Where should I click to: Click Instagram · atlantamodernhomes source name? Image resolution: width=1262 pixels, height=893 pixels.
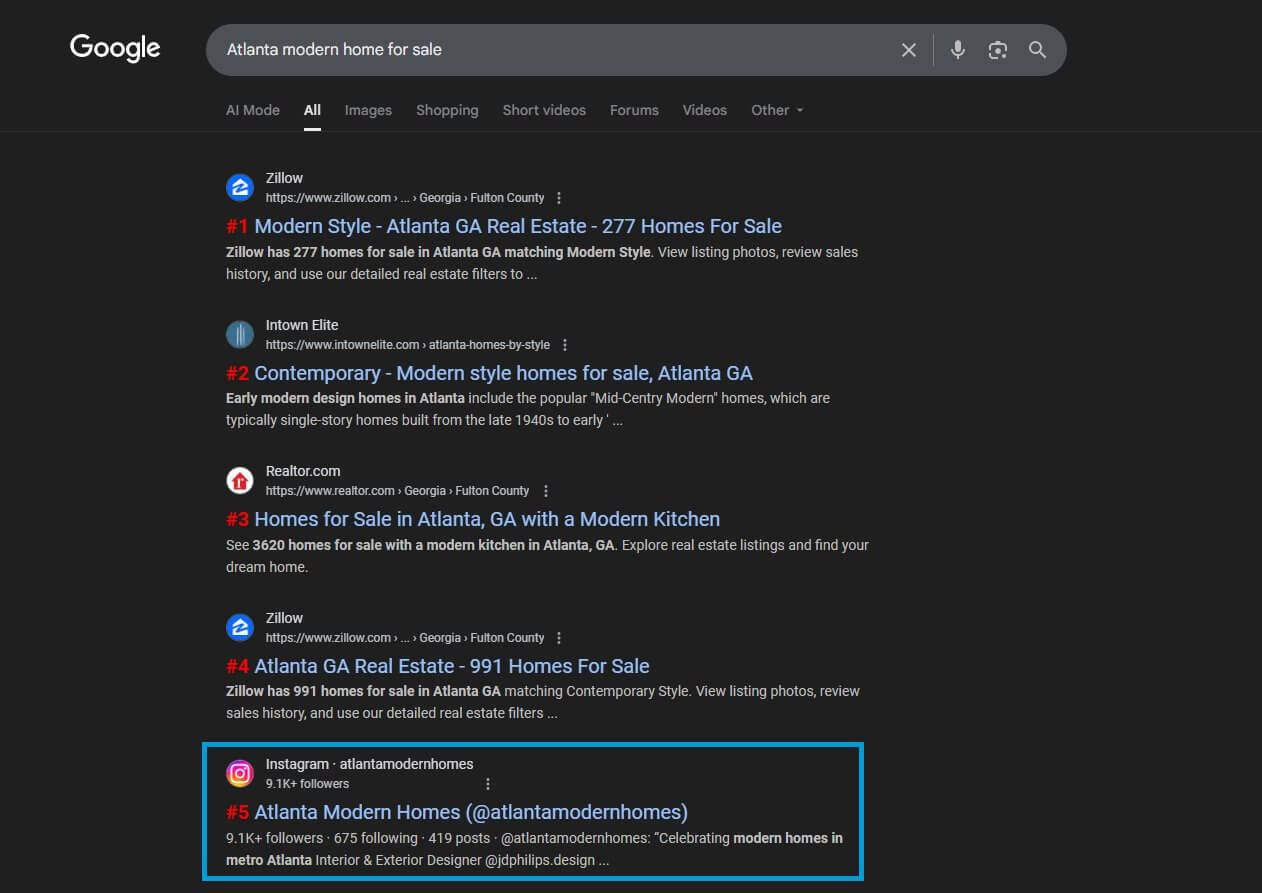pyautogui.click(x=370, y=764)
